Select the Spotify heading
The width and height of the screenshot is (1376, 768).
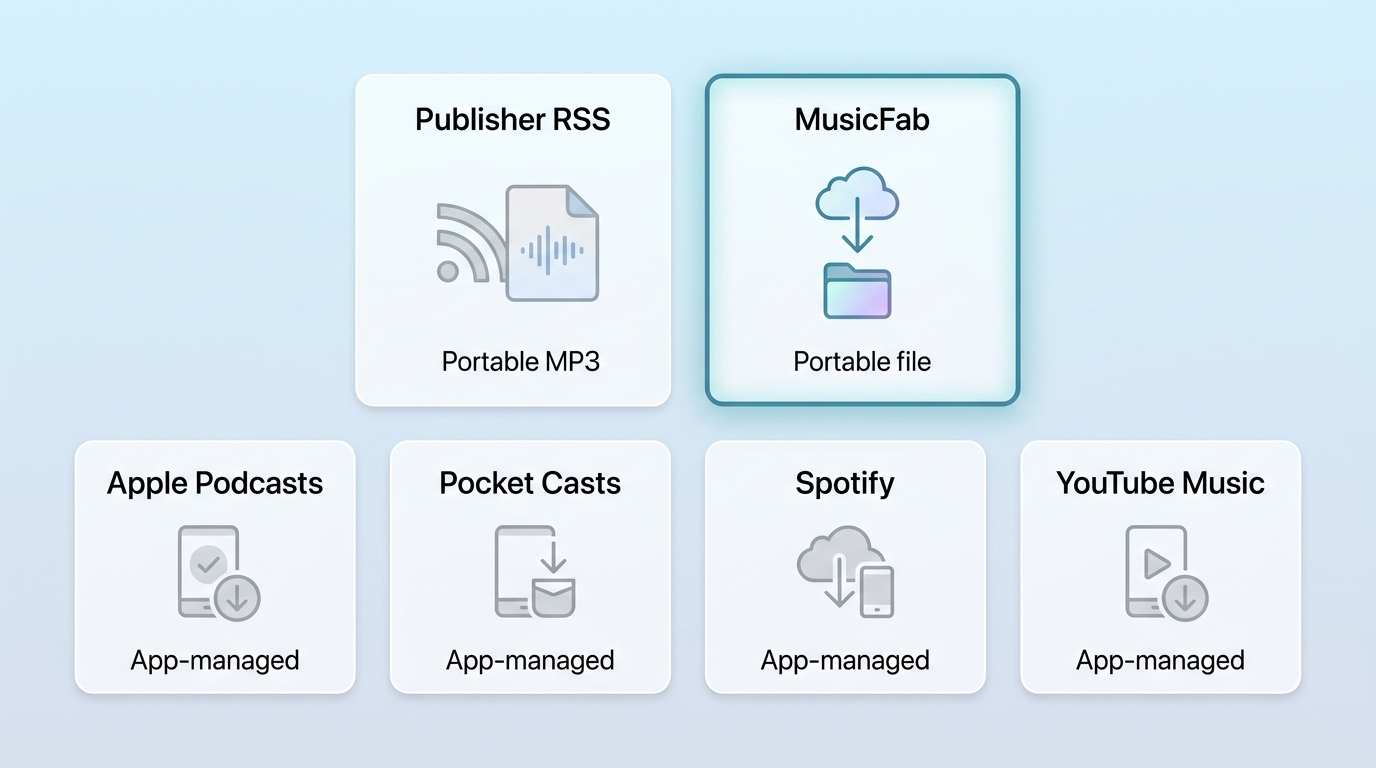click(x=845, y=484)
